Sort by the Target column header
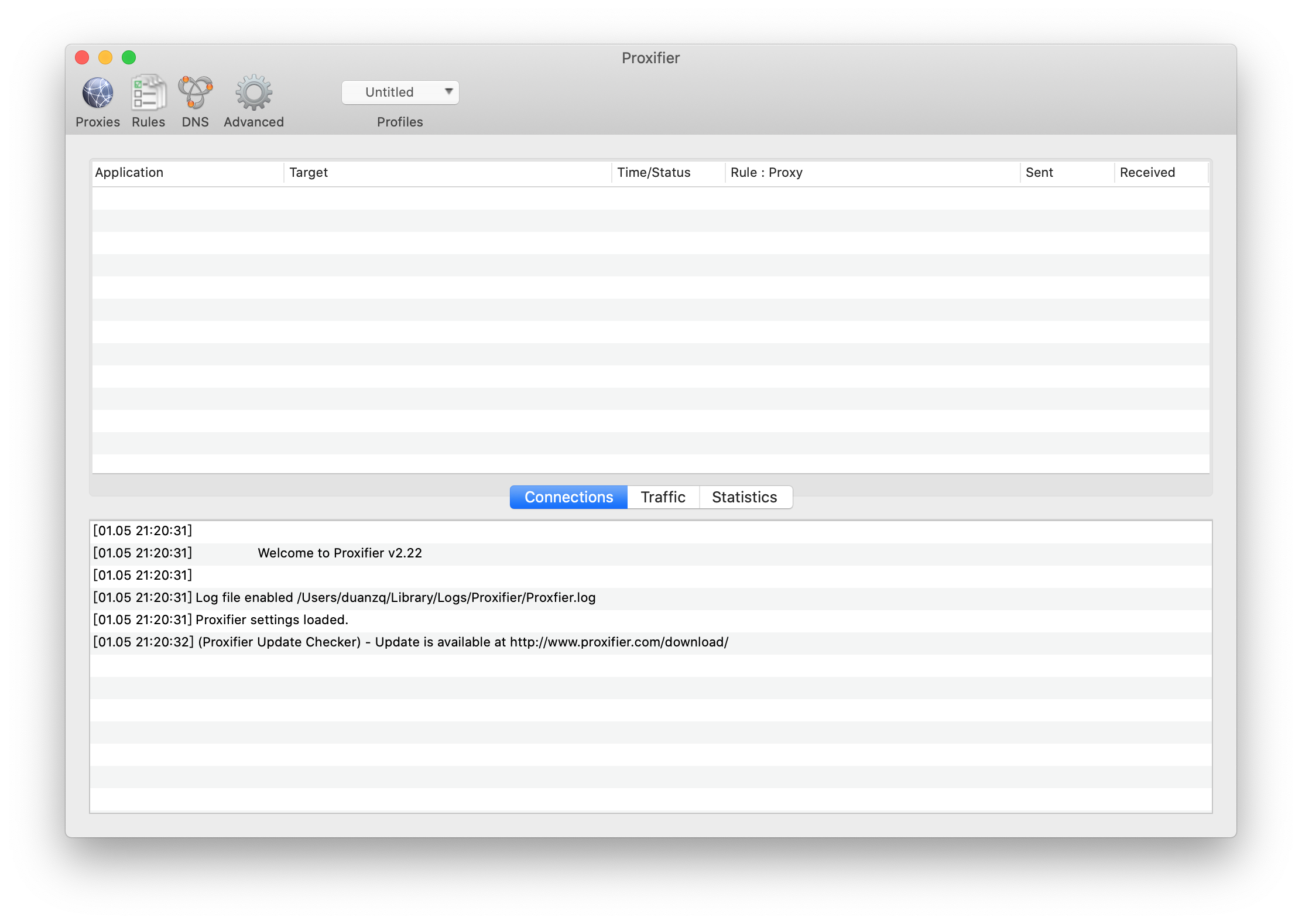Viewport: 1302px width, 924px height. 447,172
